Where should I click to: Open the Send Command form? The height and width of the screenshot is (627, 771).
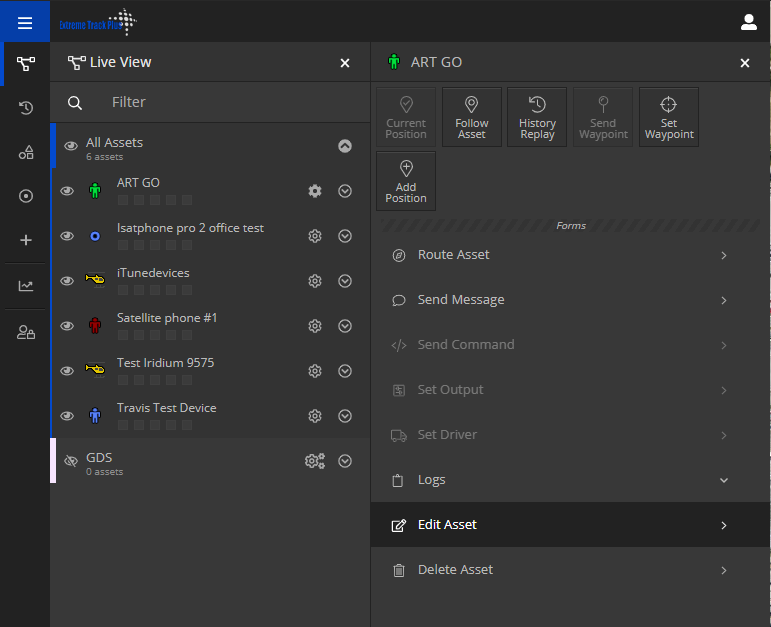tap(570, 345)
